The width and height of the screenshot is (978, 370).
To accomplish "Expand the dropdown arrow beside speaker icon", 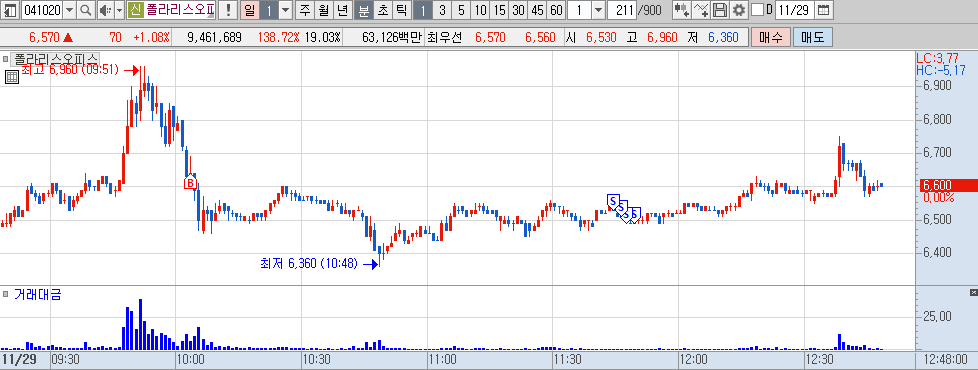I will pos(119,10).
